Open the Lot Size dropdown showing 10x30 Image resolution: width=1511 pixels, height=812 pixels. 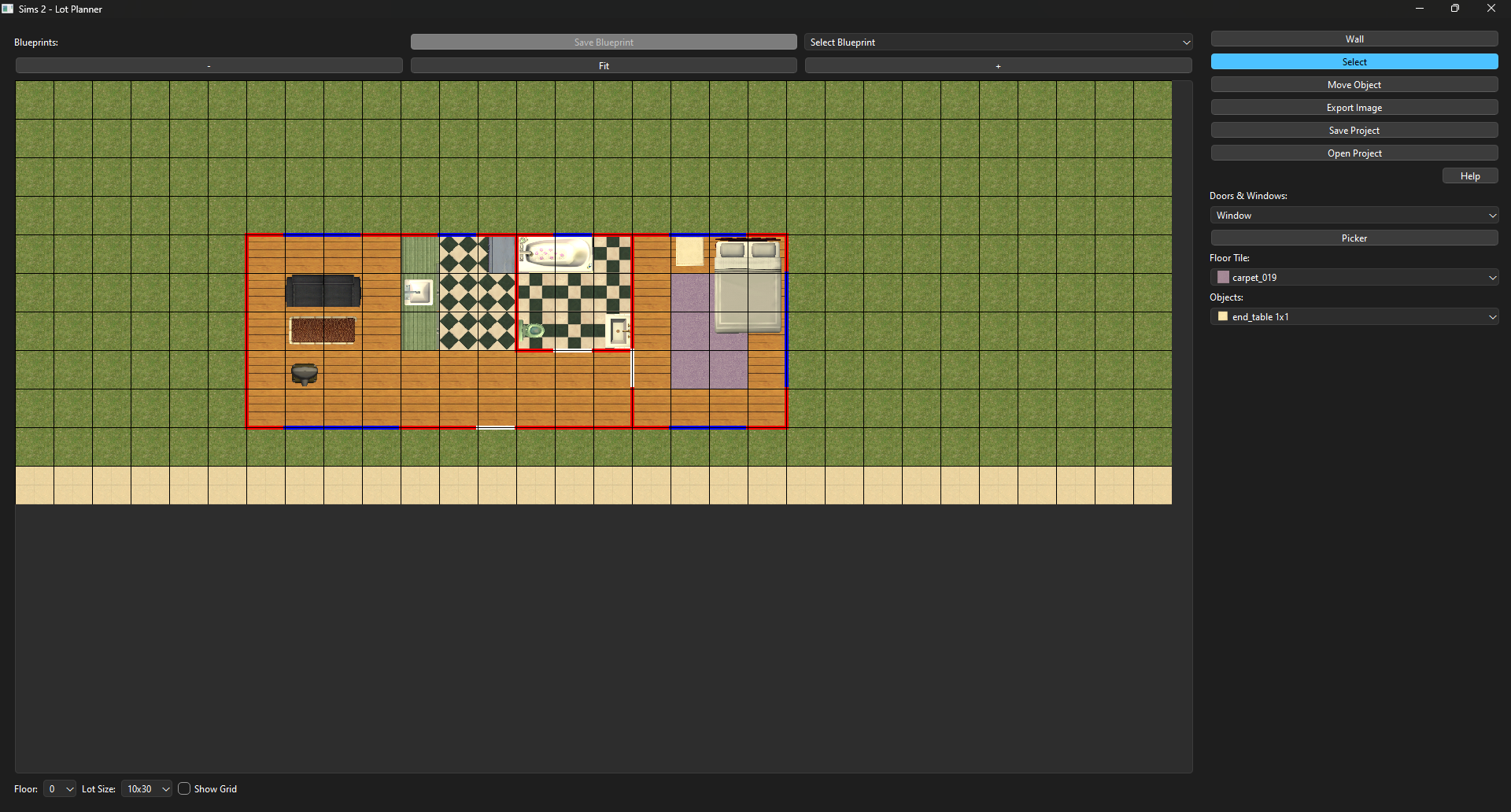146,788
